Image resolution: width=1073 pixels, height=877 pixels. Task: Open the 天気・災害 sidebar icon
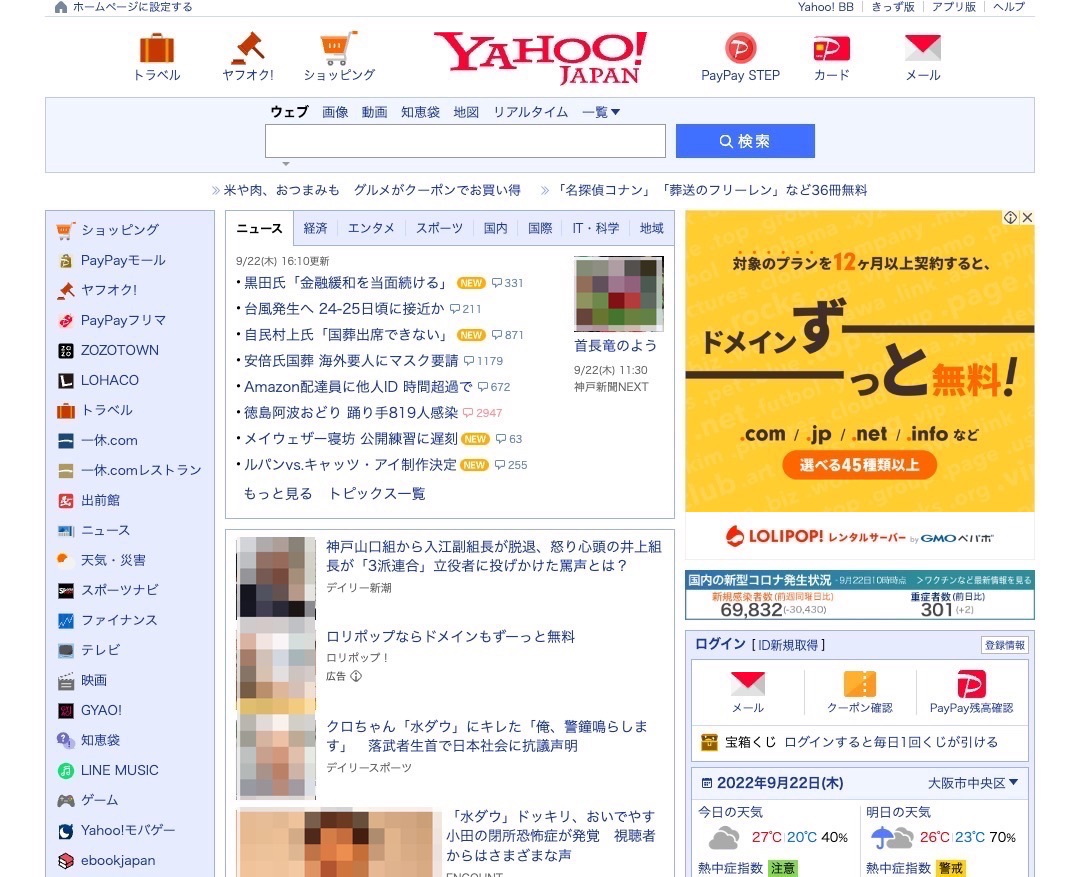[66, 560]
